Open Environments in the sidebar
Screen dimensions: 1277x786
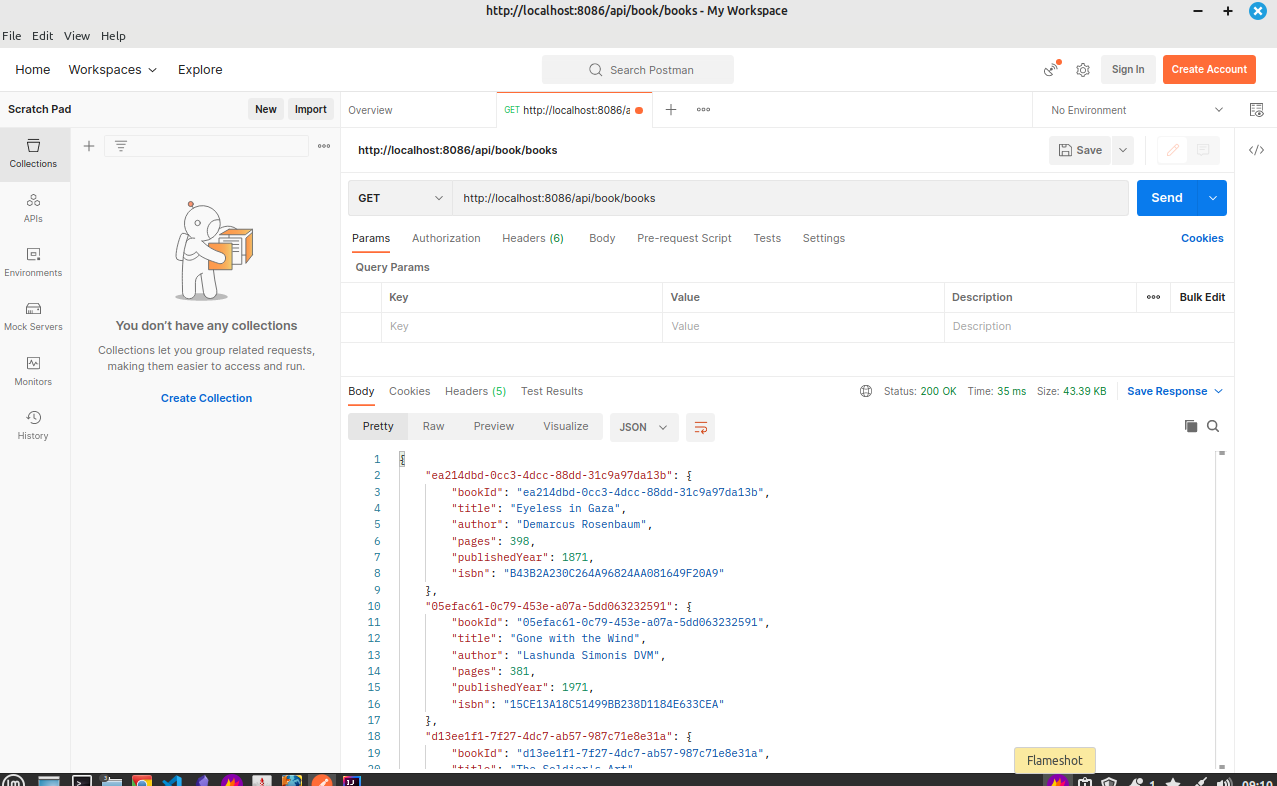tap(34, 263)
